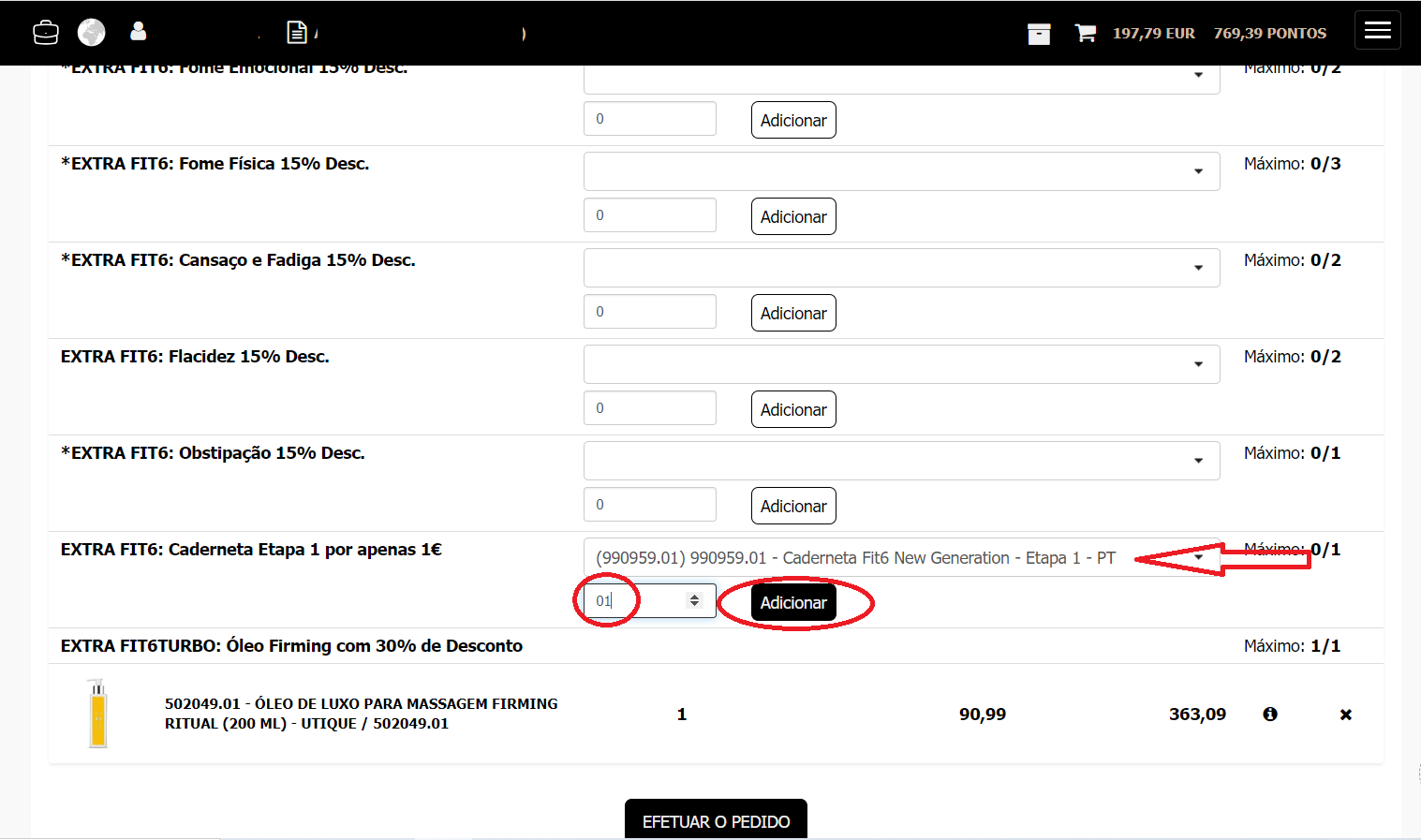Image resolution: width=1421 pixels, height=840 pixels.
Task: Click Adicionar for Caderneta Etapa 1
Action: (792, 603)
